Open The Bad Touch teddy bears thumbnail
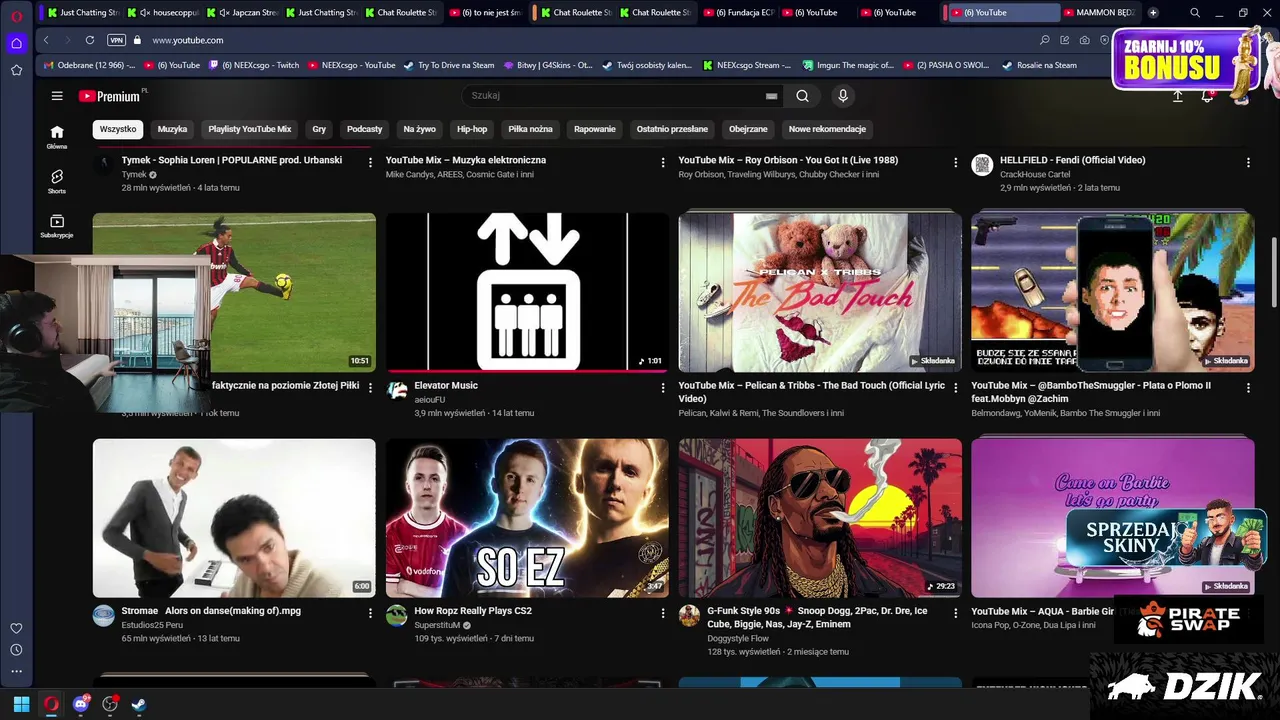1280x720 pixels. click(x=820, y=292)
